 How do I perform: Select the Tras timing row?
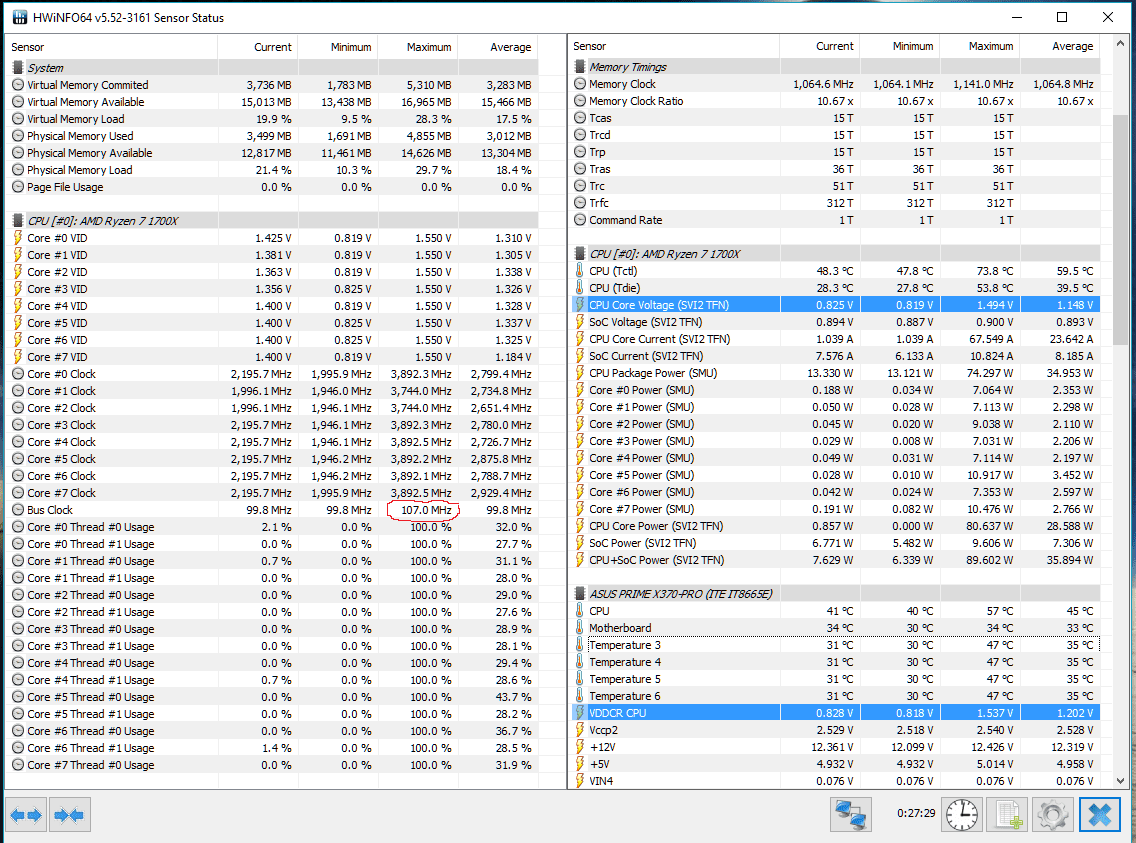coord(836,169)
